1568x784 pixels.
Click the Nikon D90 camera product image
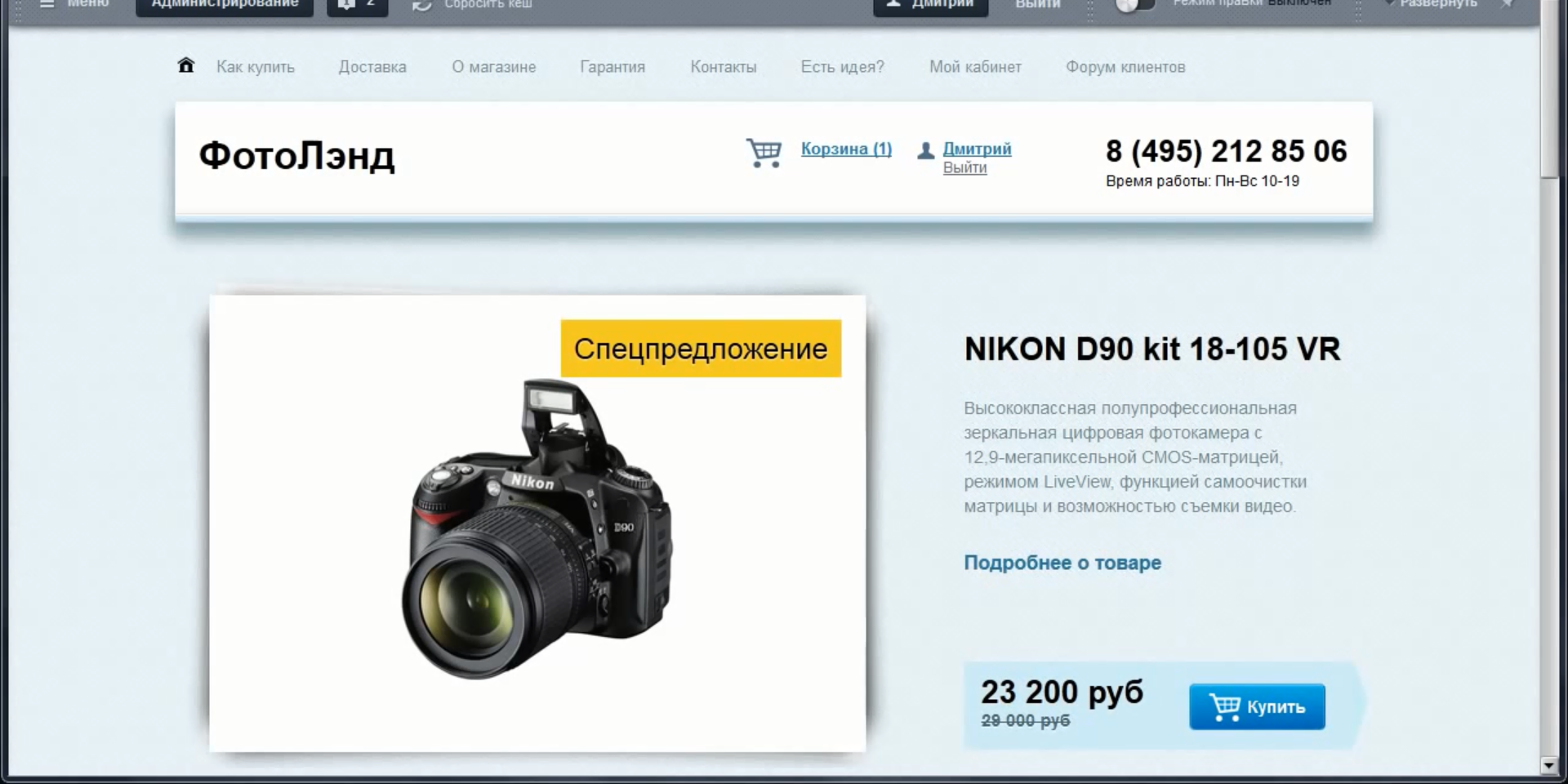[537, 528]
